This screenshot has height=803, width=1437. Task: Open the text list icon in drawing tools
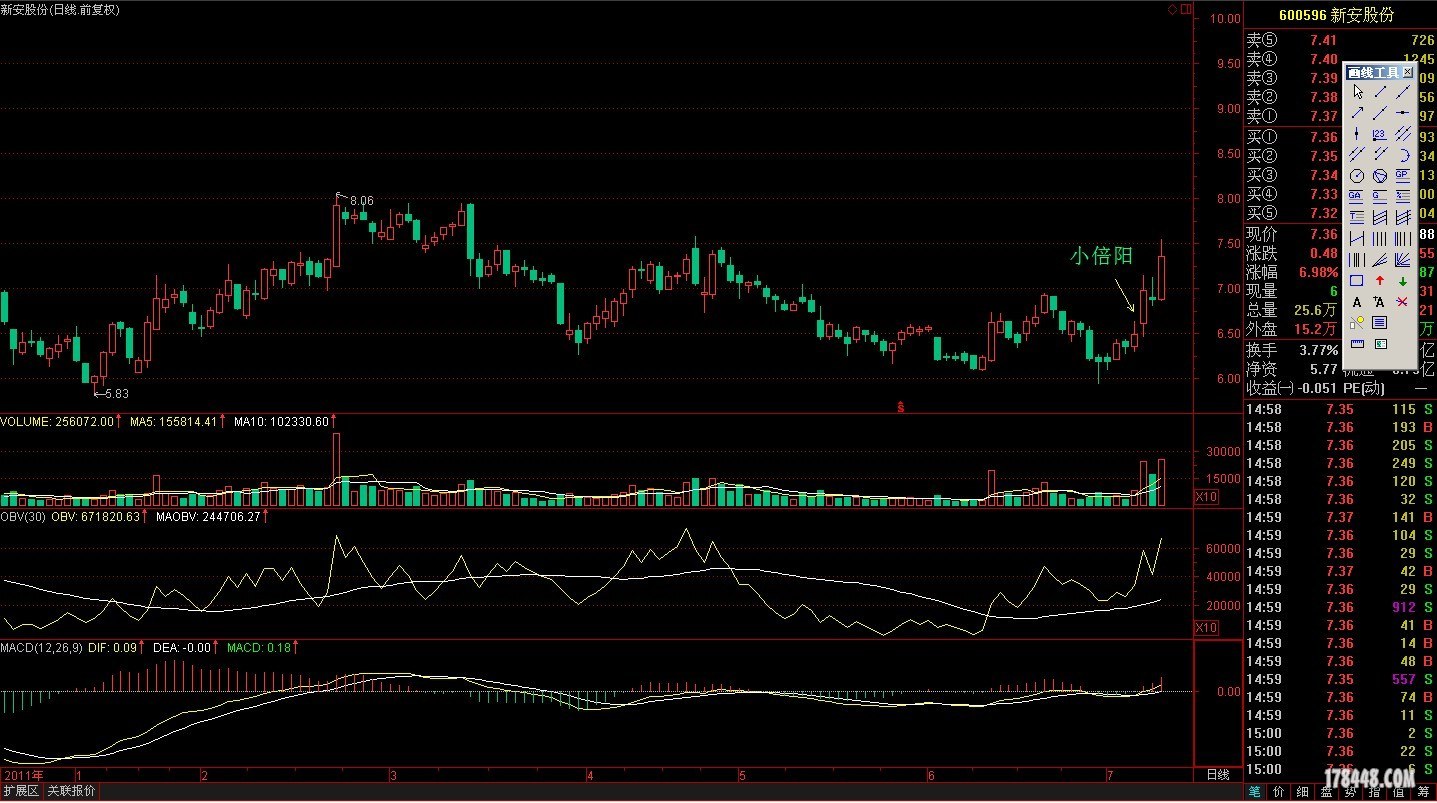[1380, 323]
